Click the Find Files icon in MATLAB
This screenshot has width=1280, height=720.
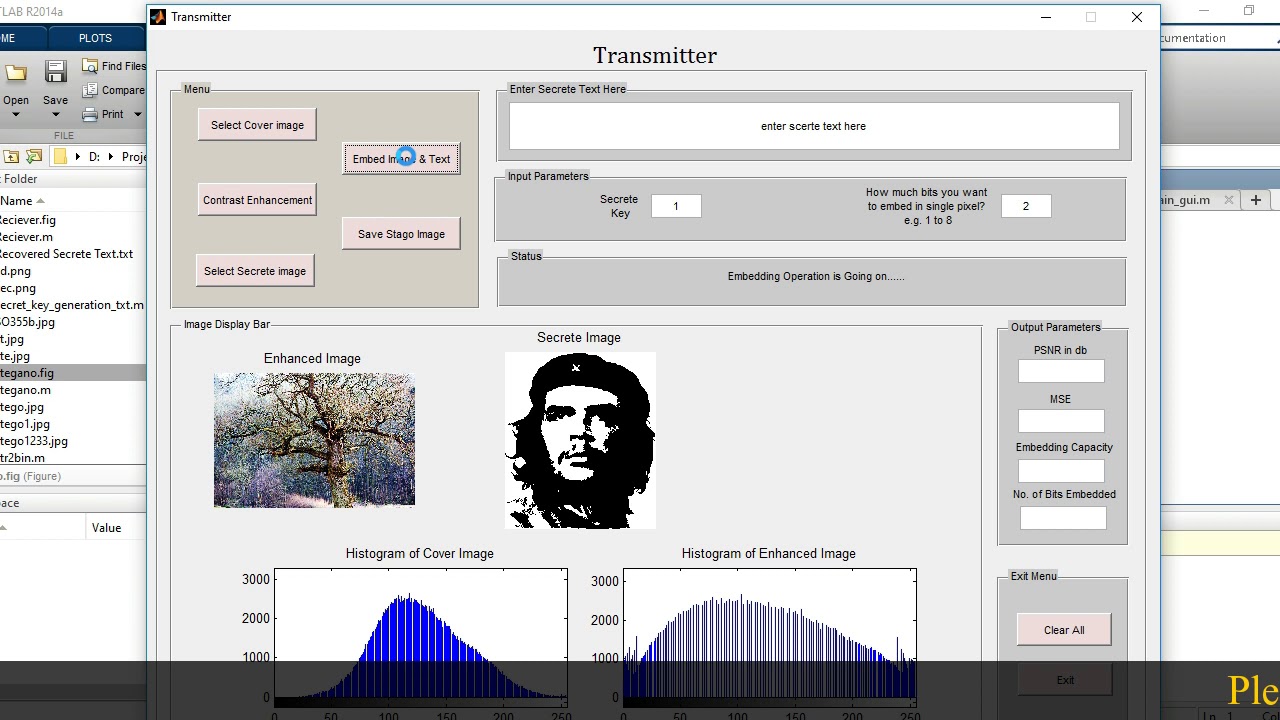coord(90,66)
